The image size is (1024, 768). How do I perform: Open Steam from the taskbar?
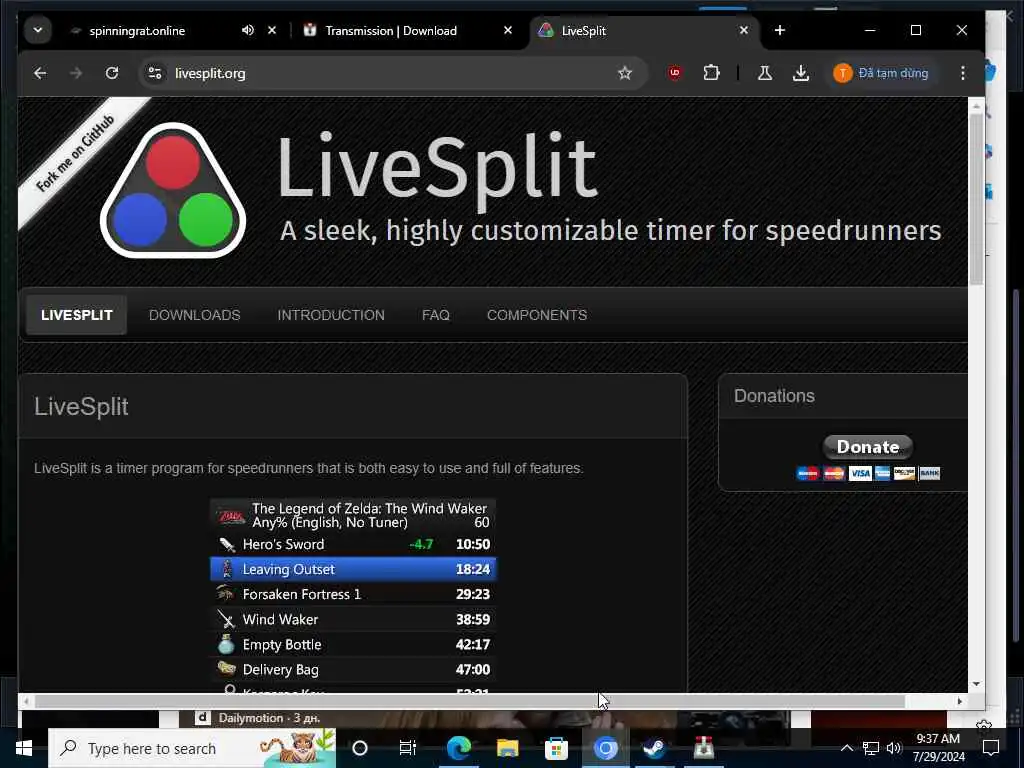point(654,748)
